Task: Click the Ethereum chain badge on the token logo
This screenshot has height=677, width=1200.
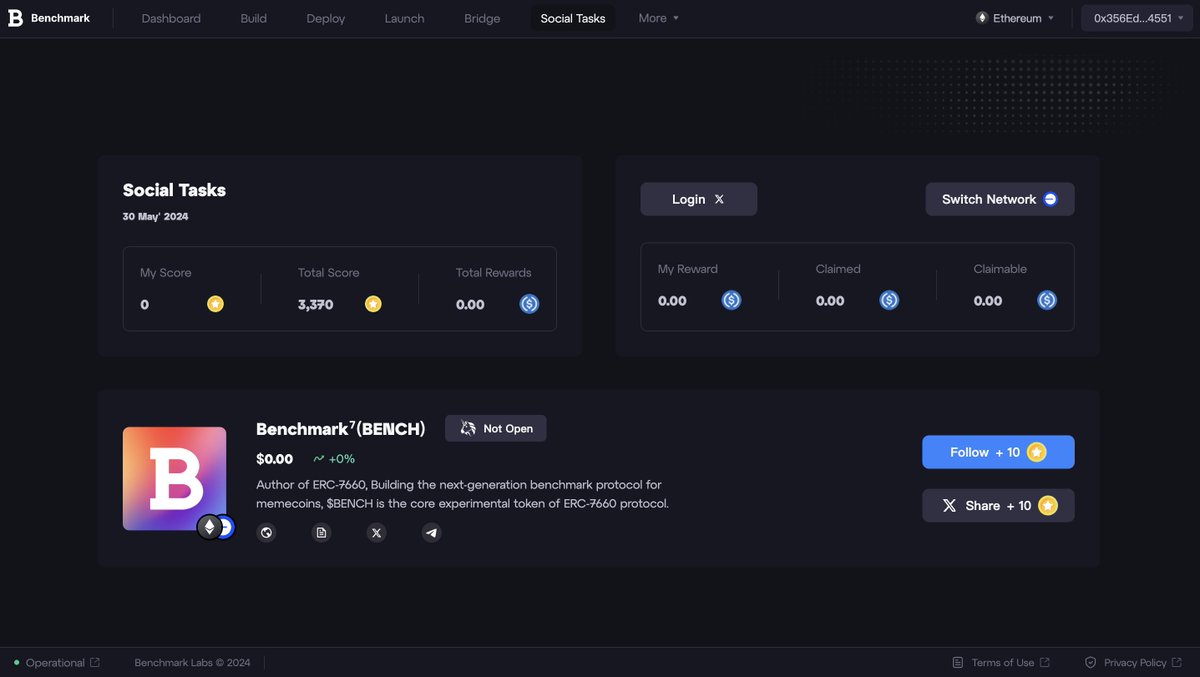Action: (209, 527)
